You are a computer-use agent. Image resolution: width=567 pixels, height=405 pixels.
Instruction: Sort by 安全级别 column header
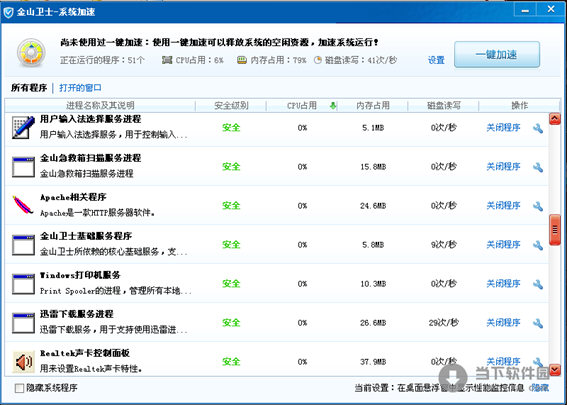click(231, 106)
